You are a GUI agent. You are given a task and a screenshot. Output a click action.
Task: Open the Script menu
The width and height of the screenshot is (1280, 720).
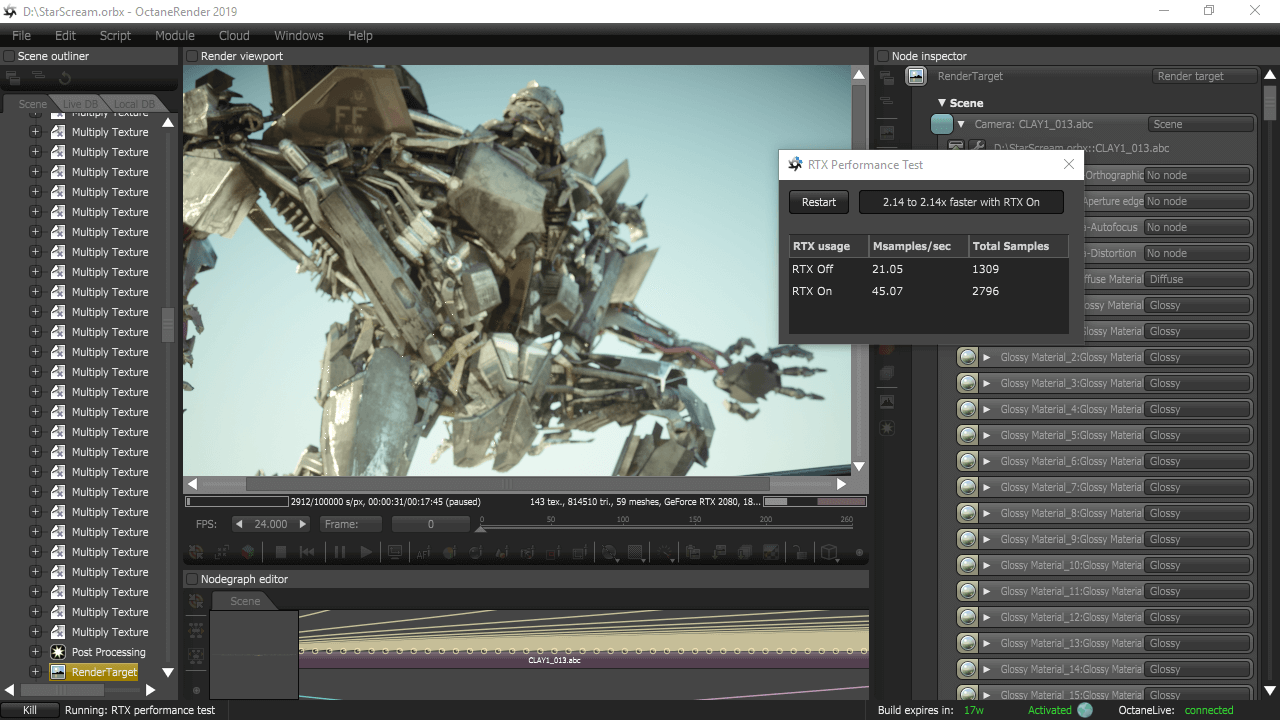(x=115, y=35)
